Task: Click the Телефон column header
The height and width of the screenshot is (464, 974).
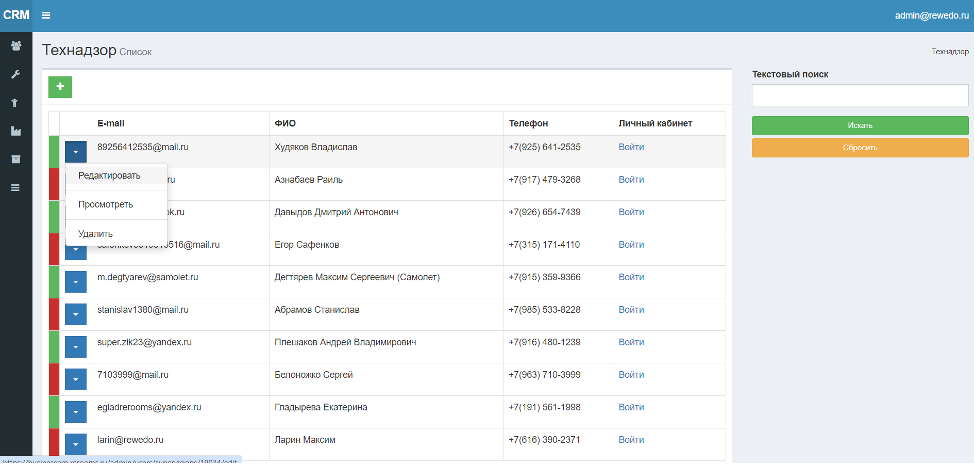Action: tap(528, 124)
